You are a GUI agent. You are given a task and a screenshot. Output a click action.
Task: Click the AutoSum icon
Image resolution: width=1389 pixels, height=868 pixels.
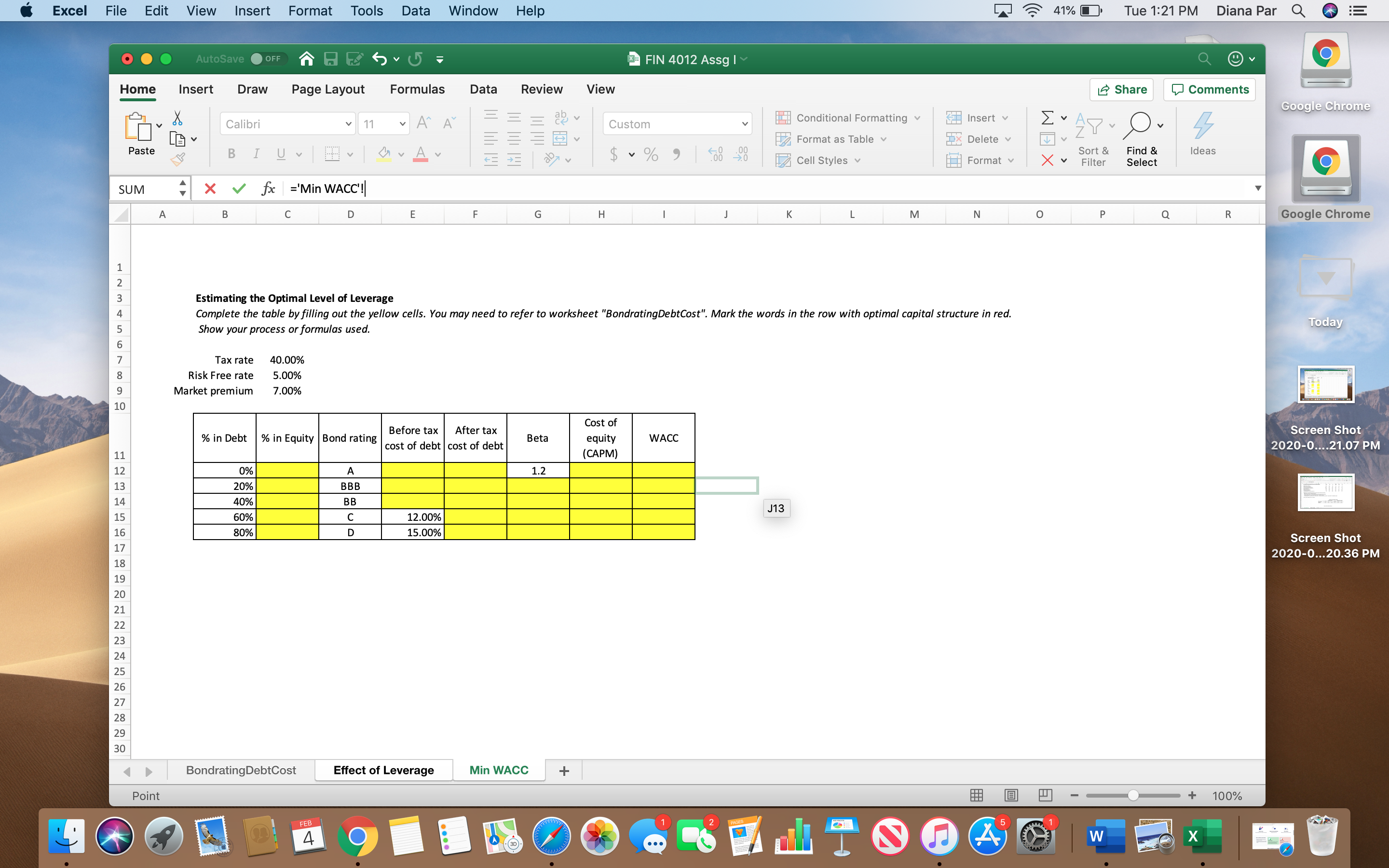(1048, 117)
